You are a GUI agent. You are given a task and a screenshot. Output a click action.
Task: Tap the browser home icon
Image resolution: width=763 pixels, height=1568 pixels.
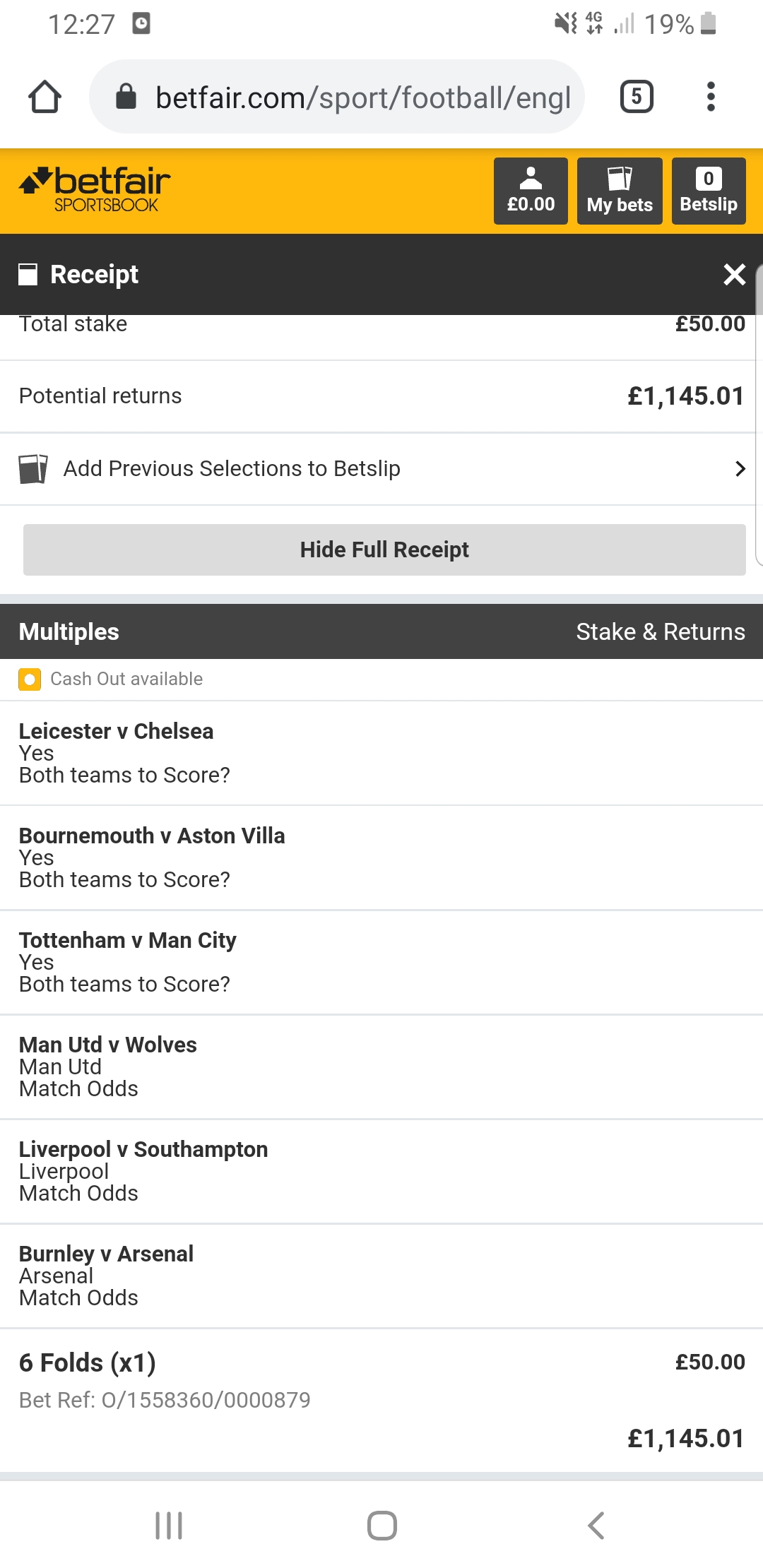[45, 97]
